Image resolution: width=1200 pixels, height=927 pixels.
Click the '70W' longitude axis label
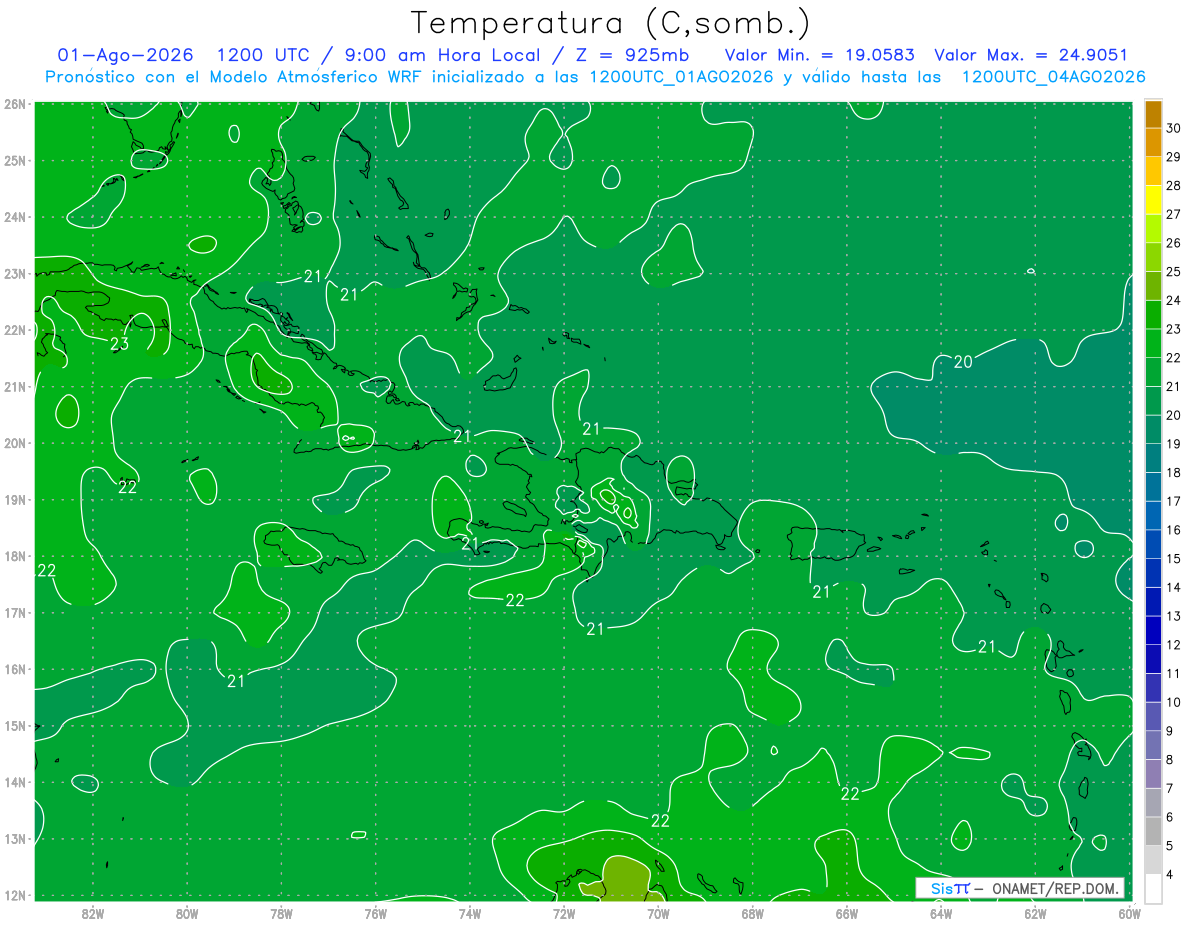click(658, 913)
